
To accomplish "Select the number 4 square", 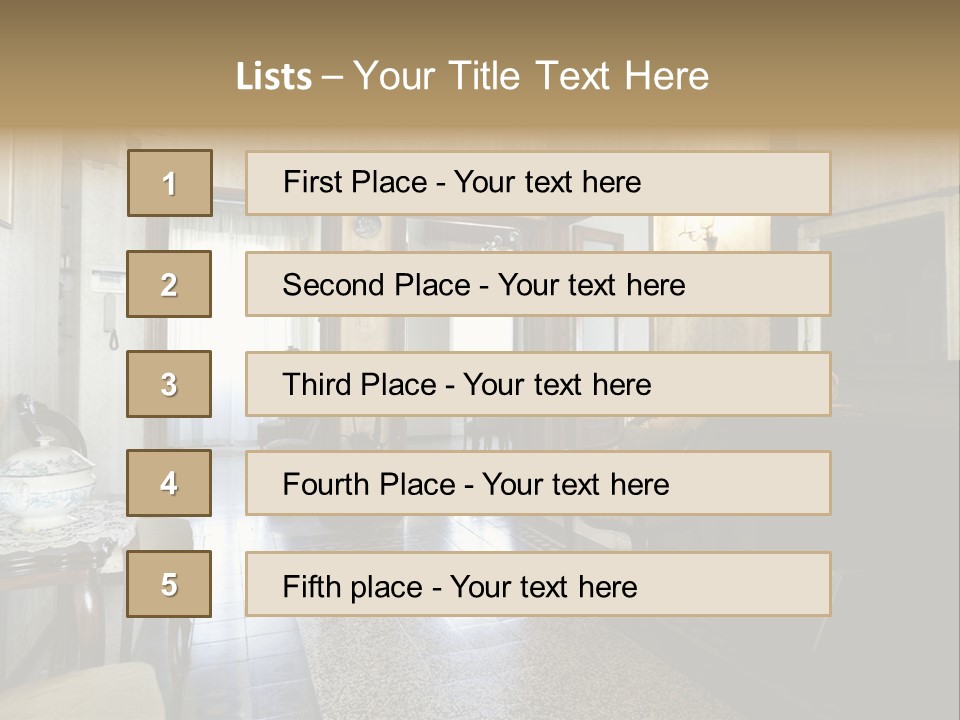I will [170, 483].
